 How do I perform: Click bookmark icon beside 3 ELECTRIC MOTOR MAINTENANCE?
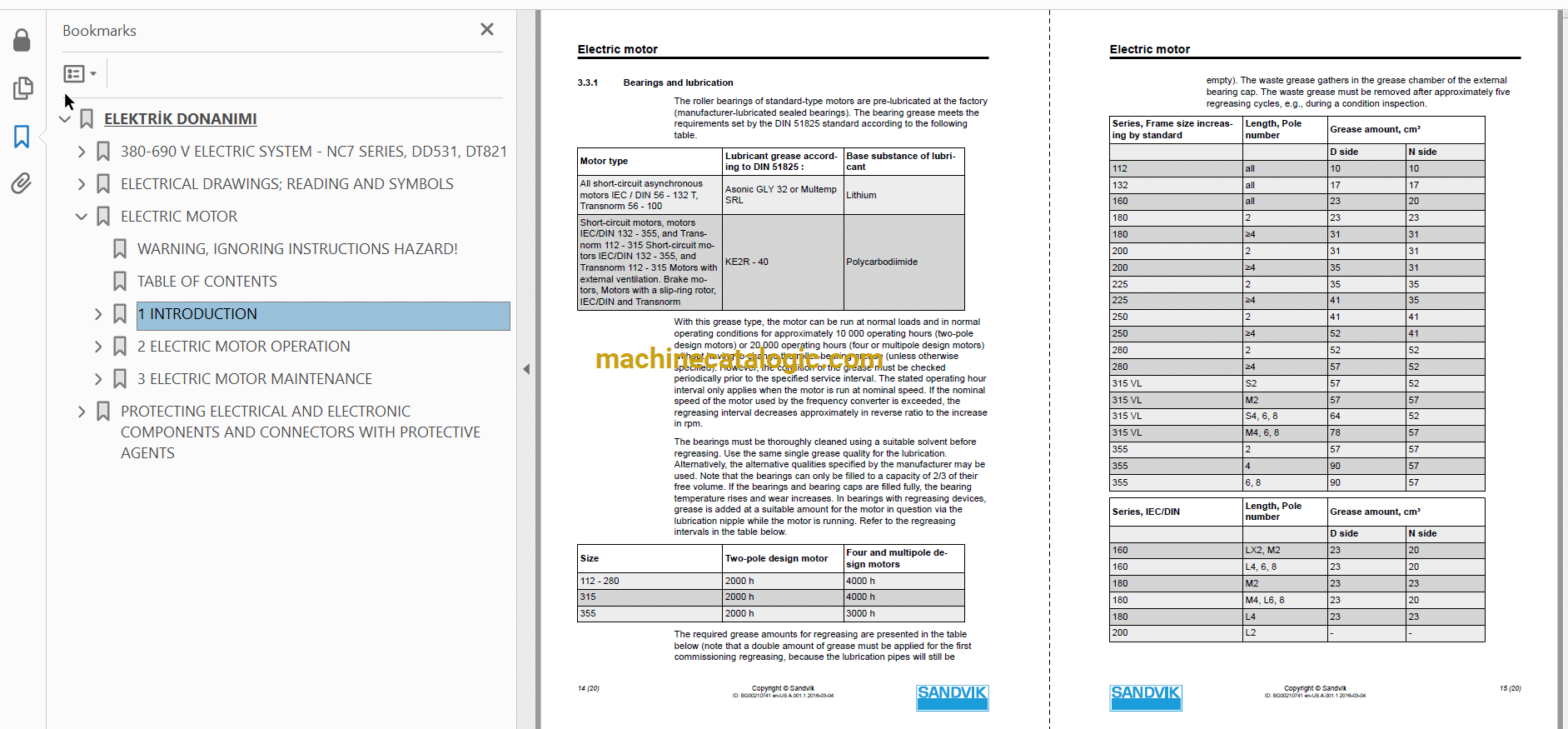[x=120, y=379]
